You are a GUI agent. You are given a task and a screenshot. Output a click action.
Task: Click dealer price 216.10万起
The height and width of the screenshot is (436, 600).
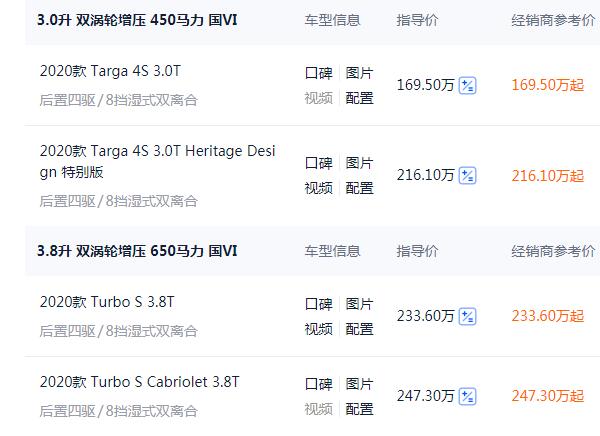547,176
